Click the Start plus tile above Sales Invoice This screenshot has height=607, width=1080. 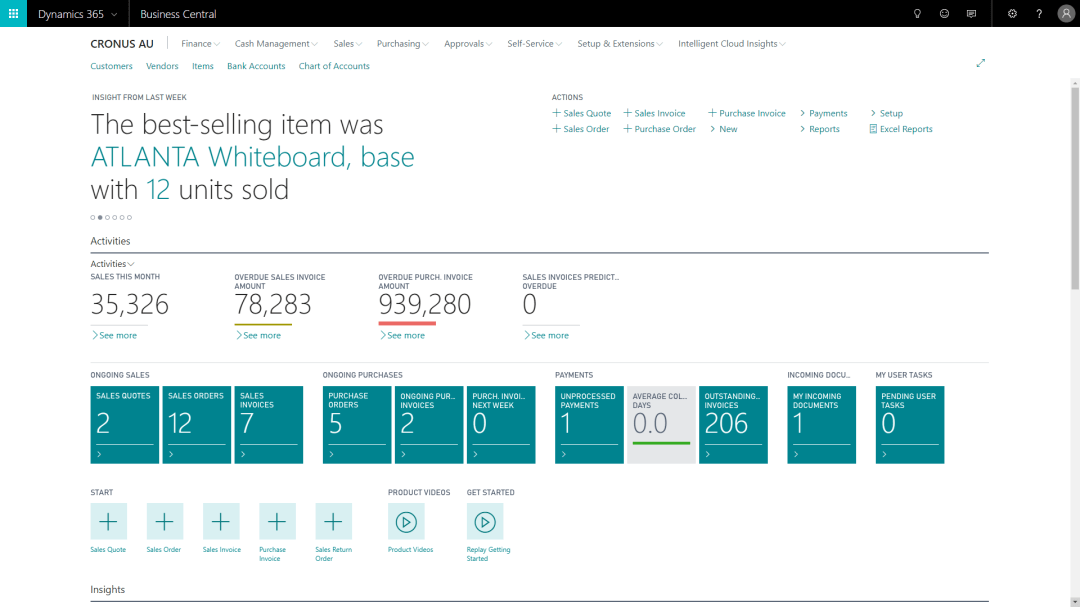pyautogui.click(x=221, y=522)
